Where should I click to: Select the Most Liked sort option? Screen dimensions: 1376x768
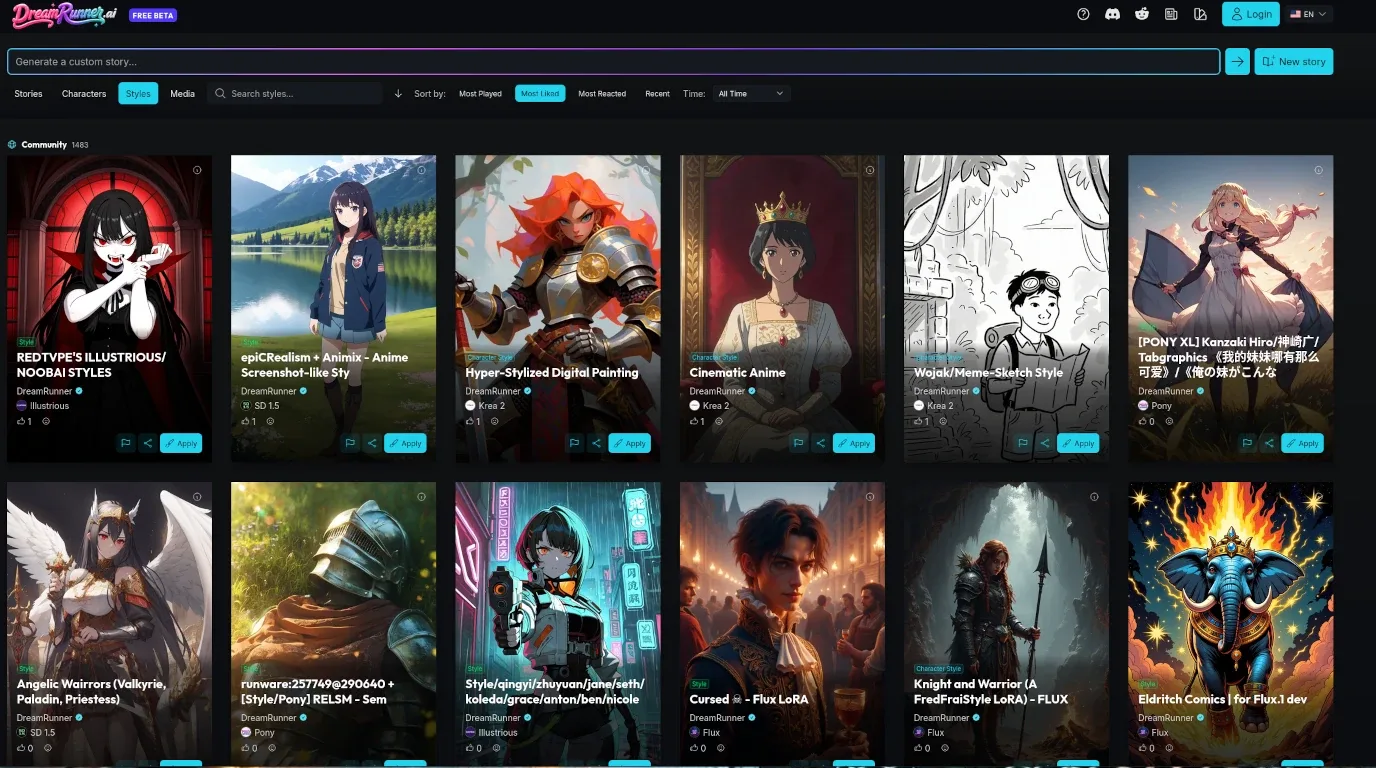tap(540, 94)
